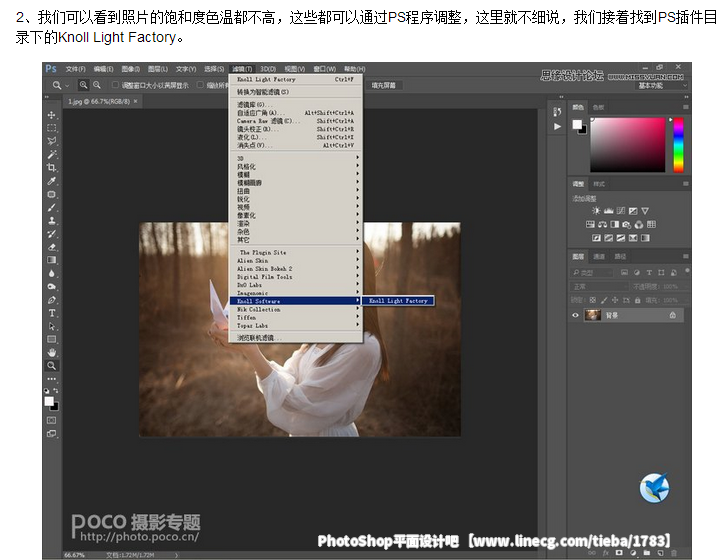This screenshot has height=560, width=726.
Task: Toggle lock image pixels brush icon
Action: tap(604, 300)
